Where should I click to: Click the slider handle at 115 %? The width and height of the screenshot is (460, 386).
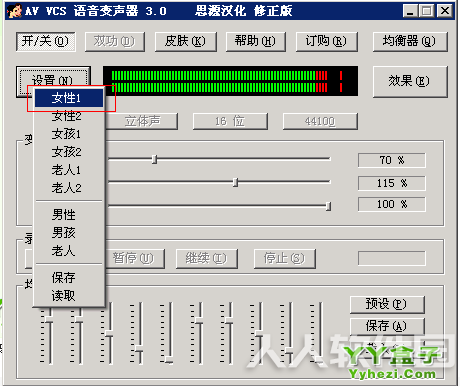click(x=236, y=182)
